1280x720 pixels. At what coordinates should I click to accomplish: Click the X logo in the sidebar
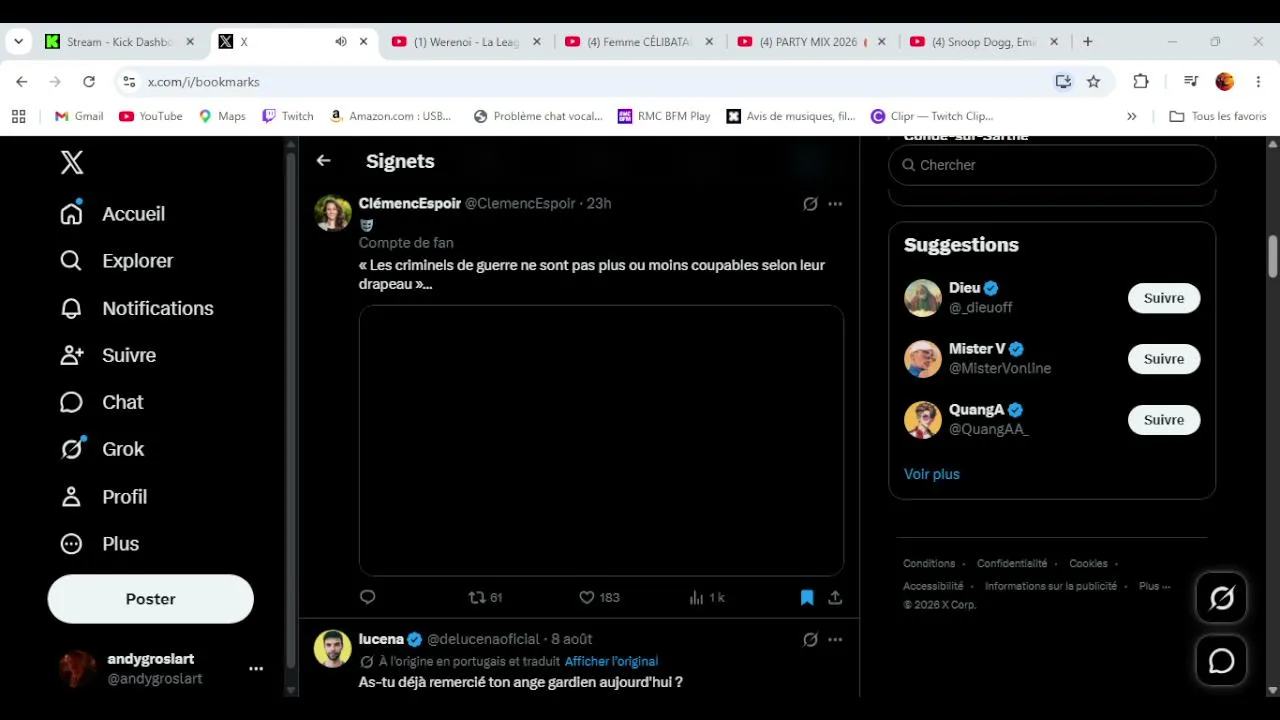(x=72, y=162)
